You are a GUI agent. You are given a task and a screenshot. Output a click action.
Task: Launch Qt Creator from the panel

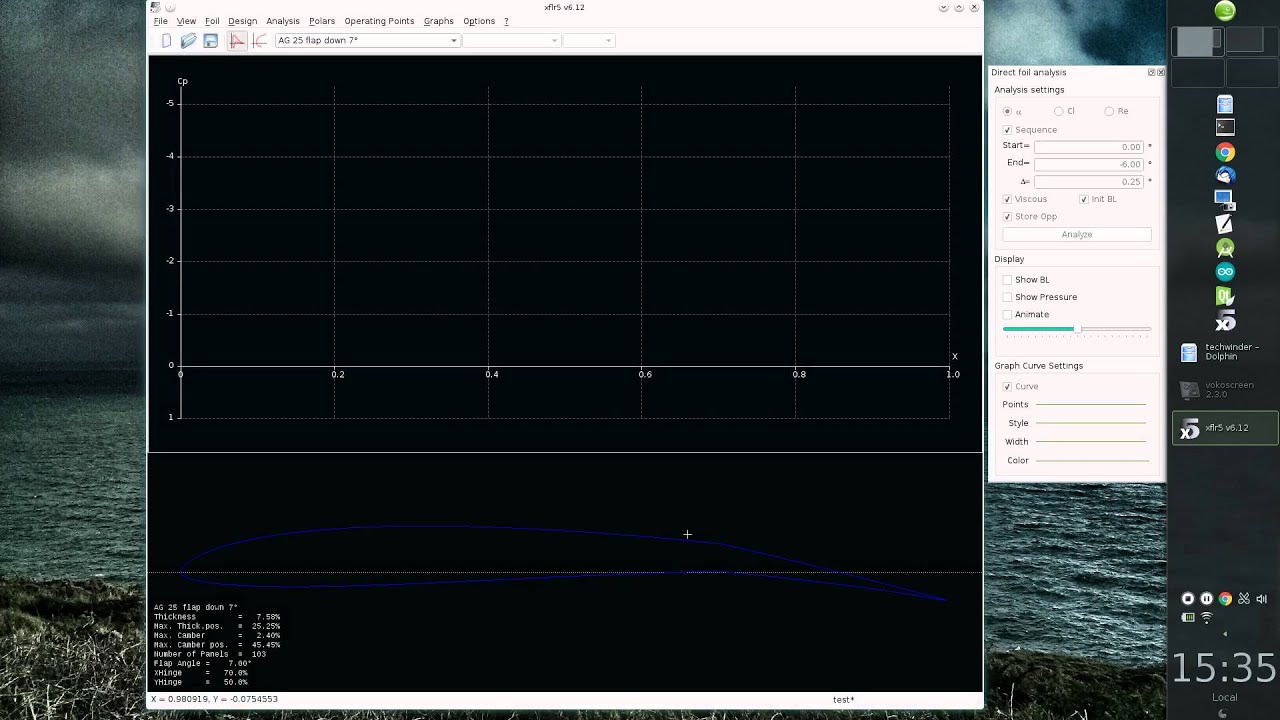(x=1225, y=296)
